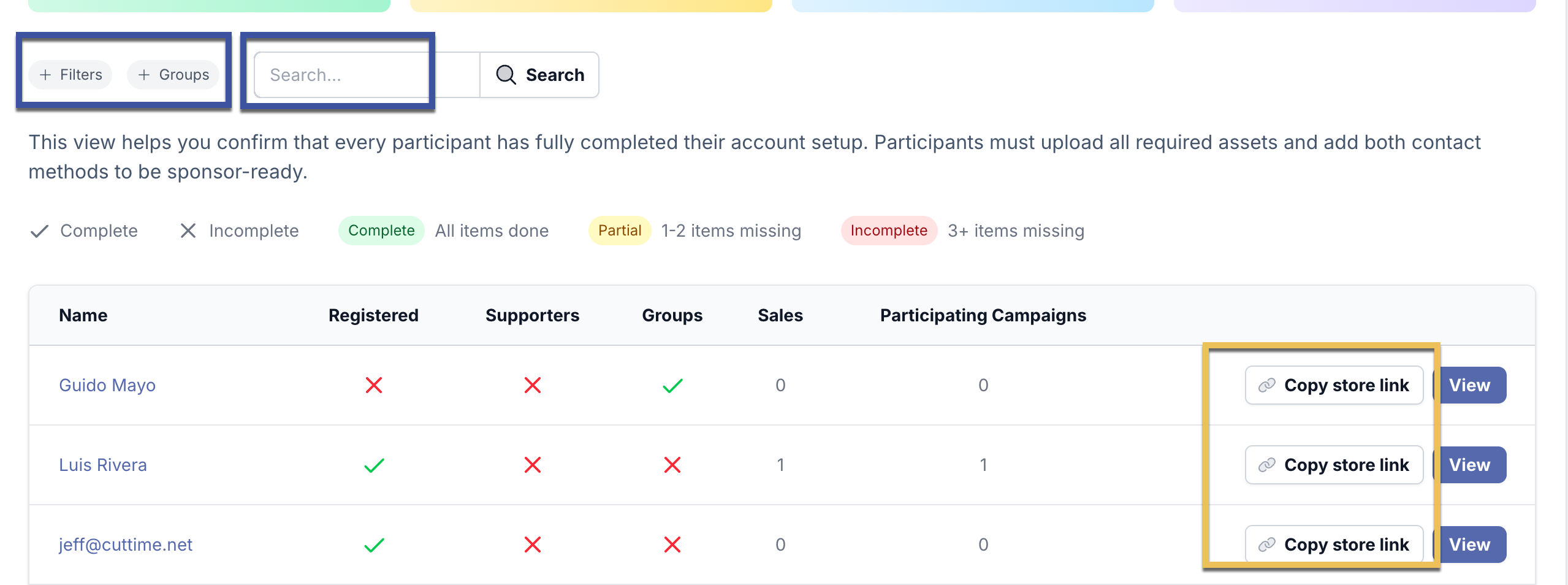Open the jeff@cuttime.net participant link
The image size is (1568, 585).
126,545
